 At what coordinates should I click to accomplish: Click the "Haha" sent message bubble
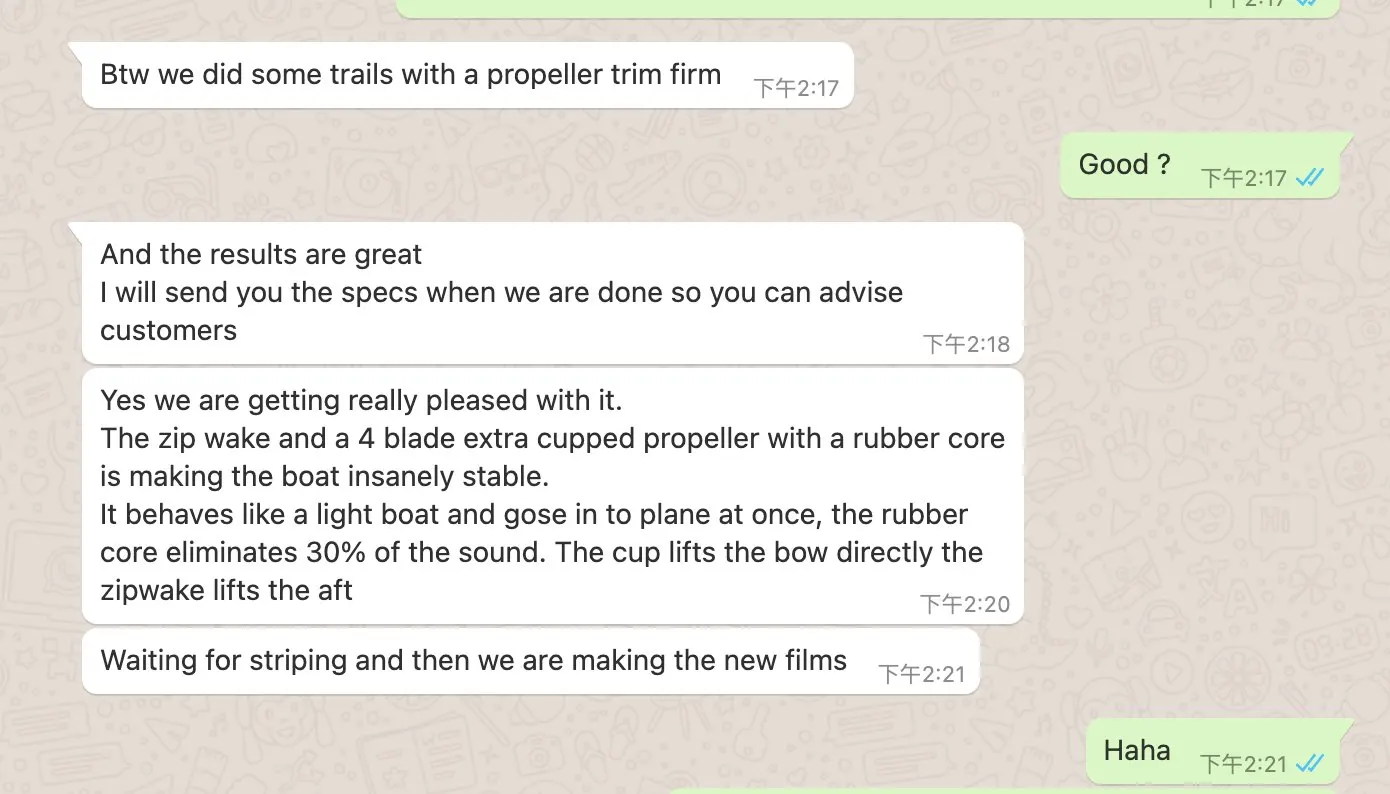[1137, 751]
